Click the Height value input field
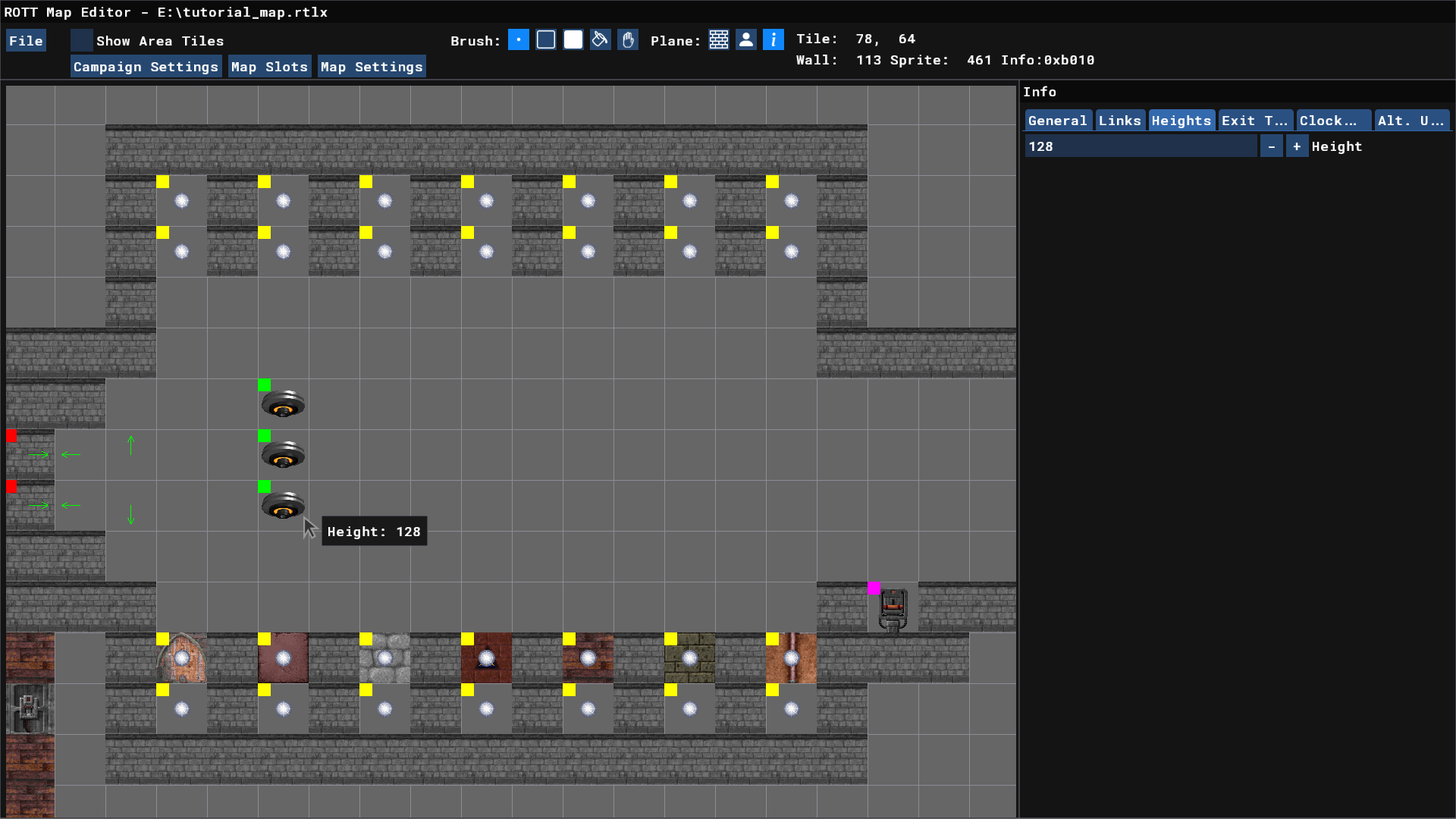 1140,146
